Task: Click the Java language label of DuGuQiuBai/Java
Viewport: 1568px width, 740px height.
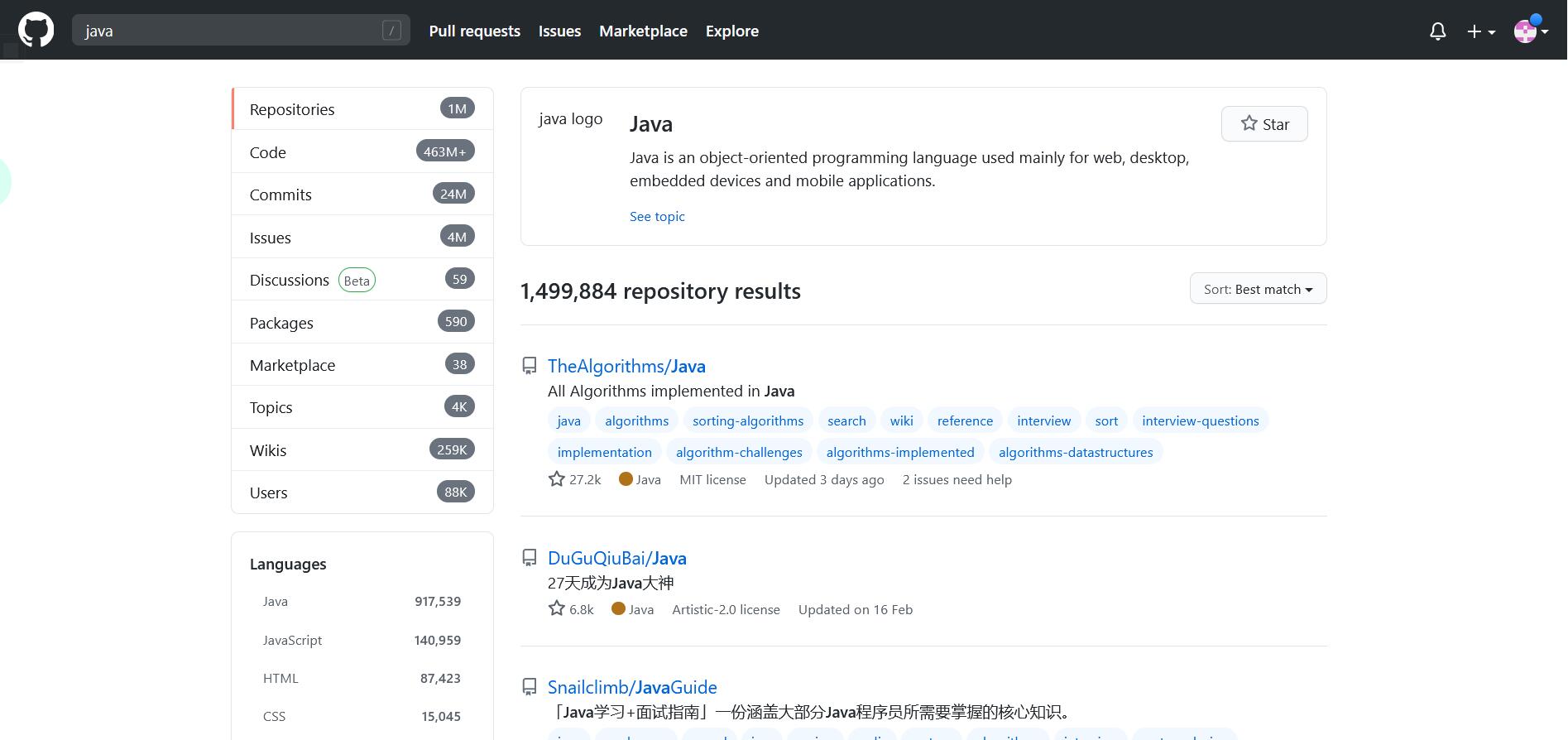Action: coord(633,609)
